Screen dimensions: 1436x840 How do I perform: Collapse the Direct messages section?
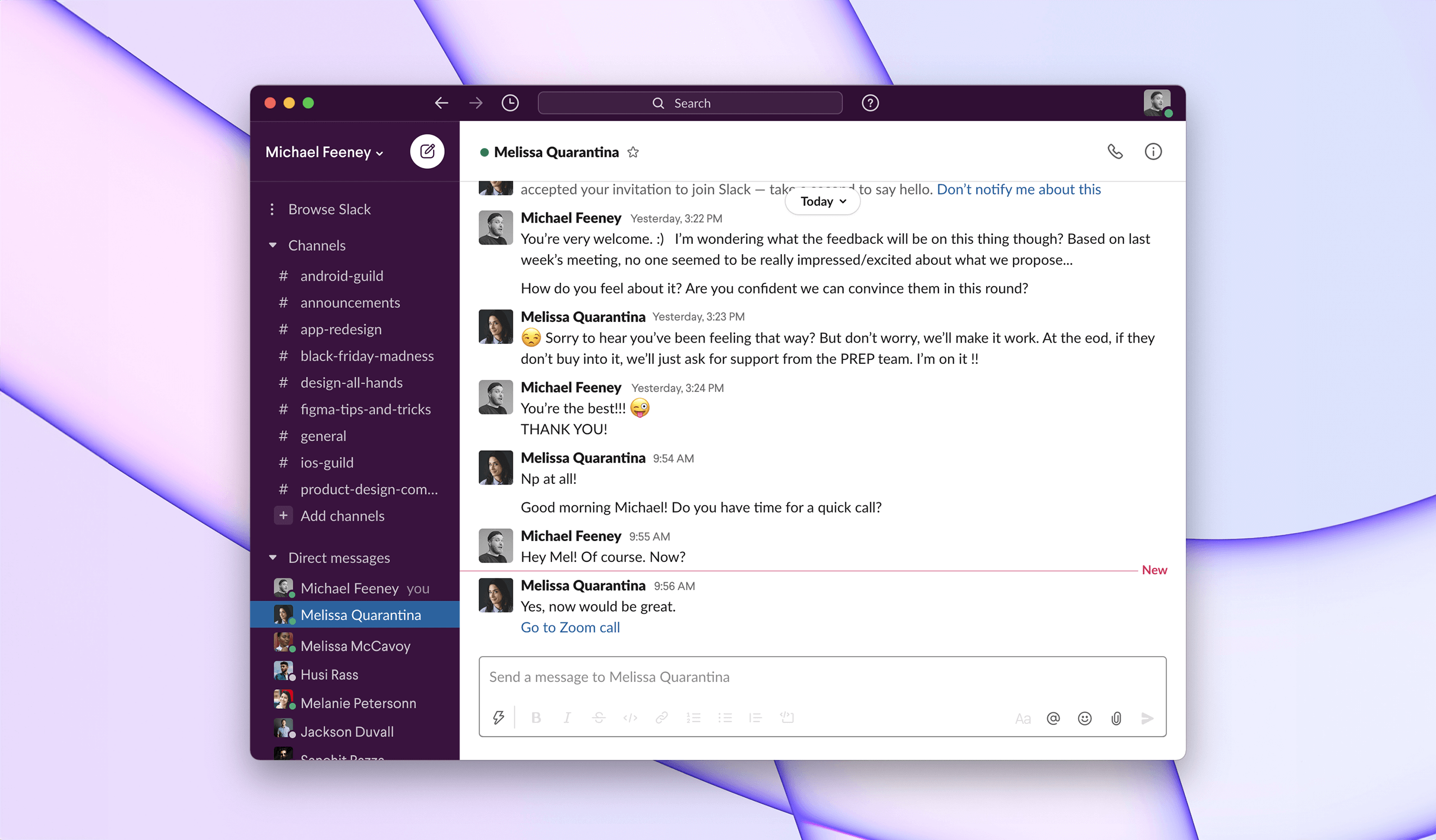click(x=273, y=557)
